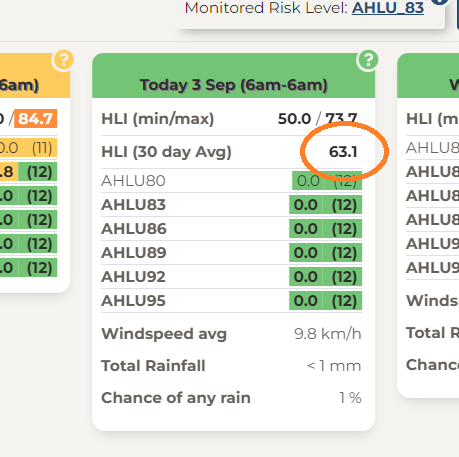
Task: Open help icon on Today 3 Sep card
Action: tap(368, 60)
